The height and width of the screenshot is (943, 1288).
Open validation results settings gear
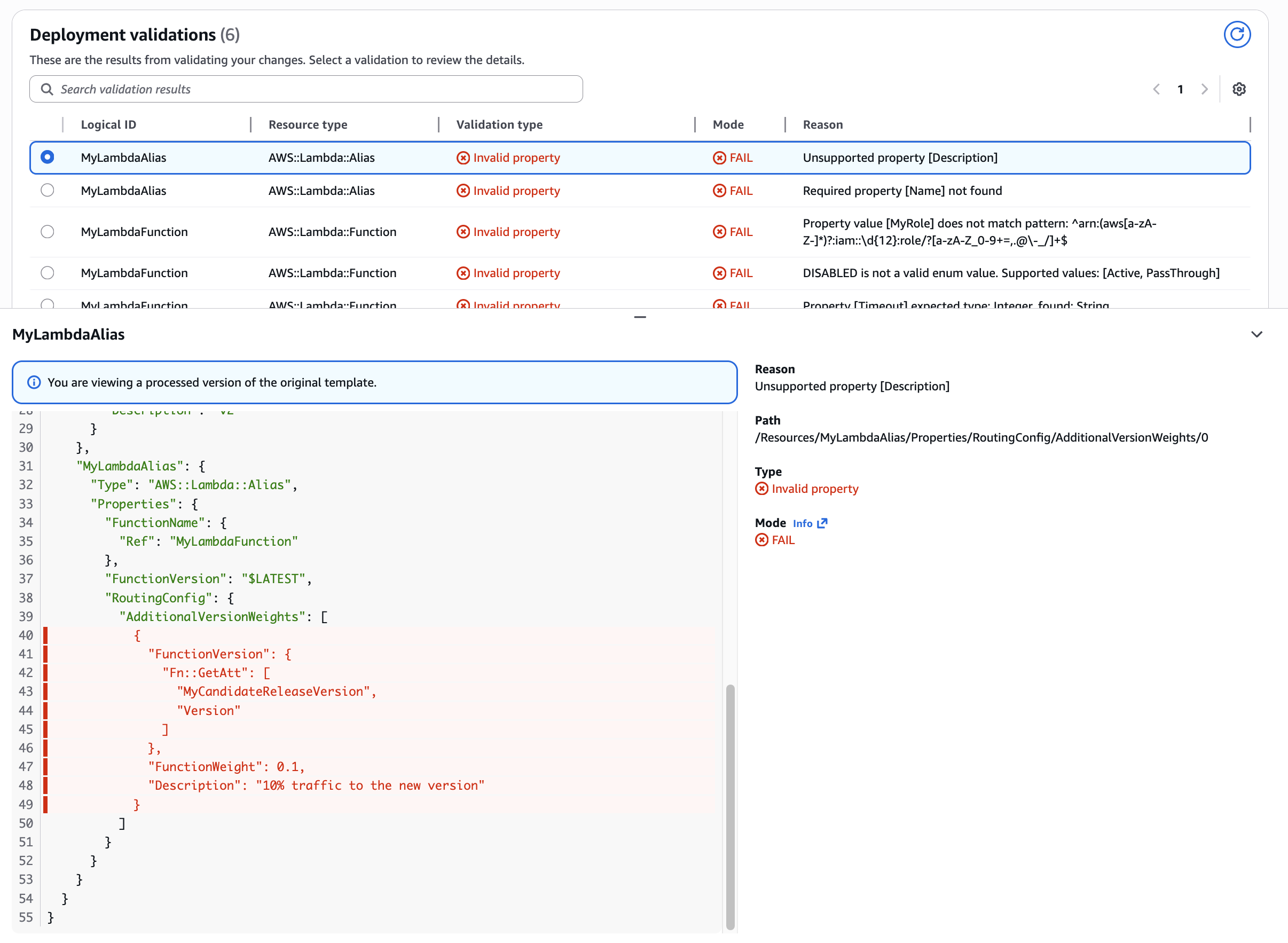point(1239,89)
